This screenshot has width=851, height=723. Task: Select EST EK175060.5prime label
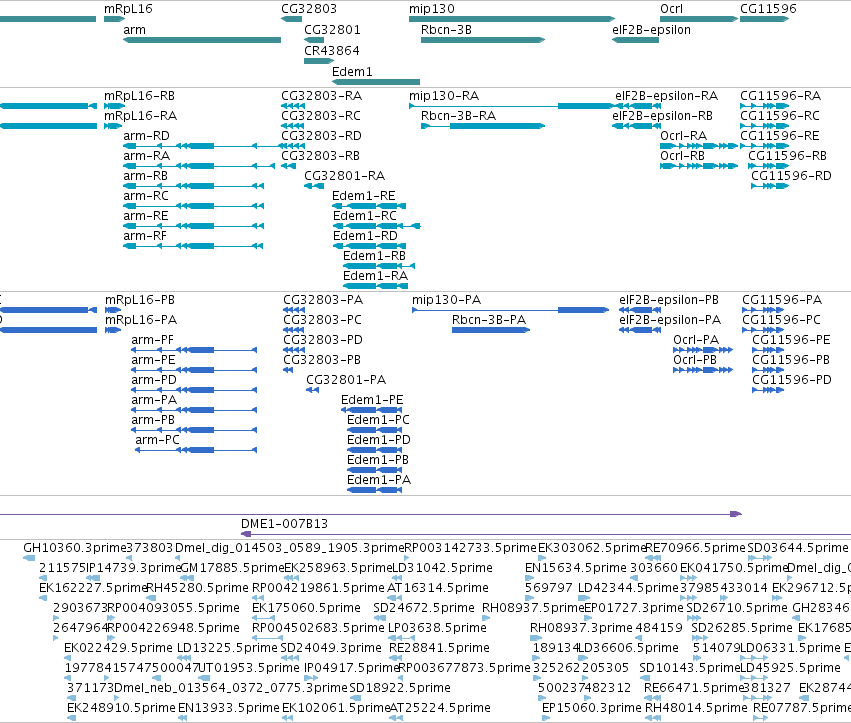pyautogui.click(x=306, y=608)
